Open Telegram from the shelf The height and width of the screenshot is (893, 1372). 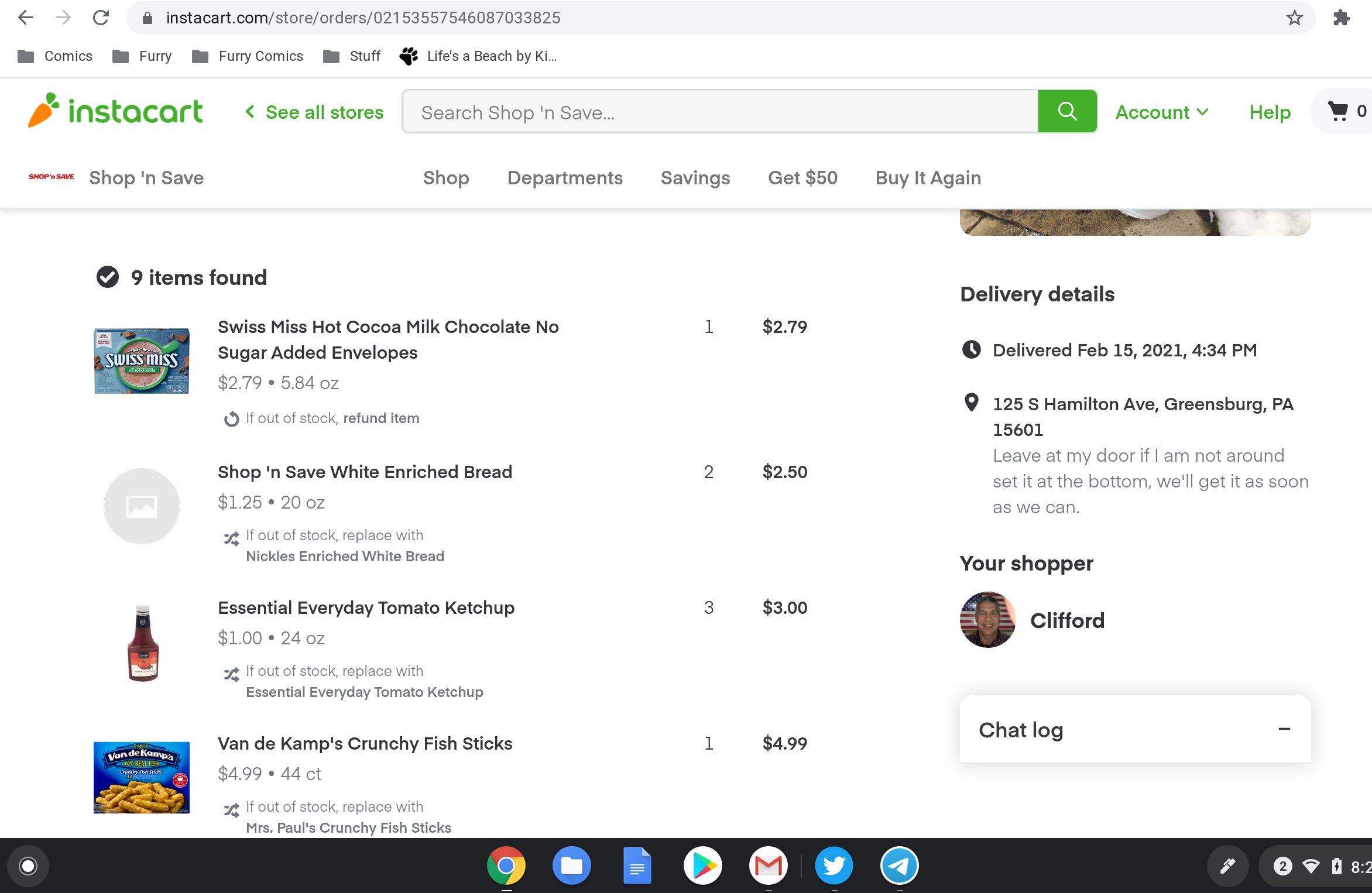(x=900, y=865)
